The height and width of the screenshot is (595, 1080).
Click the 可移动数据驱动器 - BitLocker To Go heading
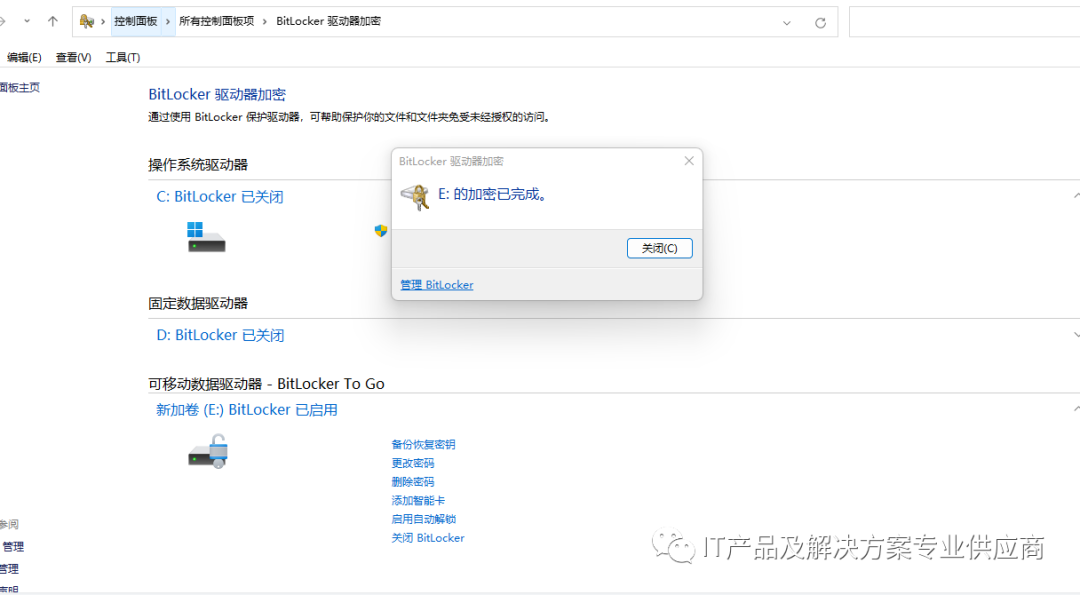[266, 384]
